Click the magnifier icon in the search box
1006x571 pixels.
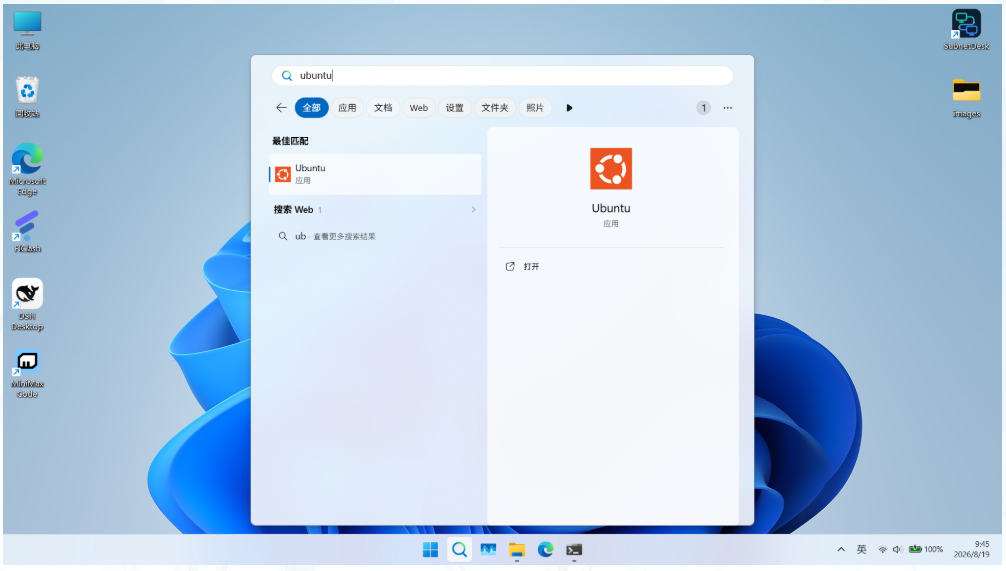click(x=287, y=76)
